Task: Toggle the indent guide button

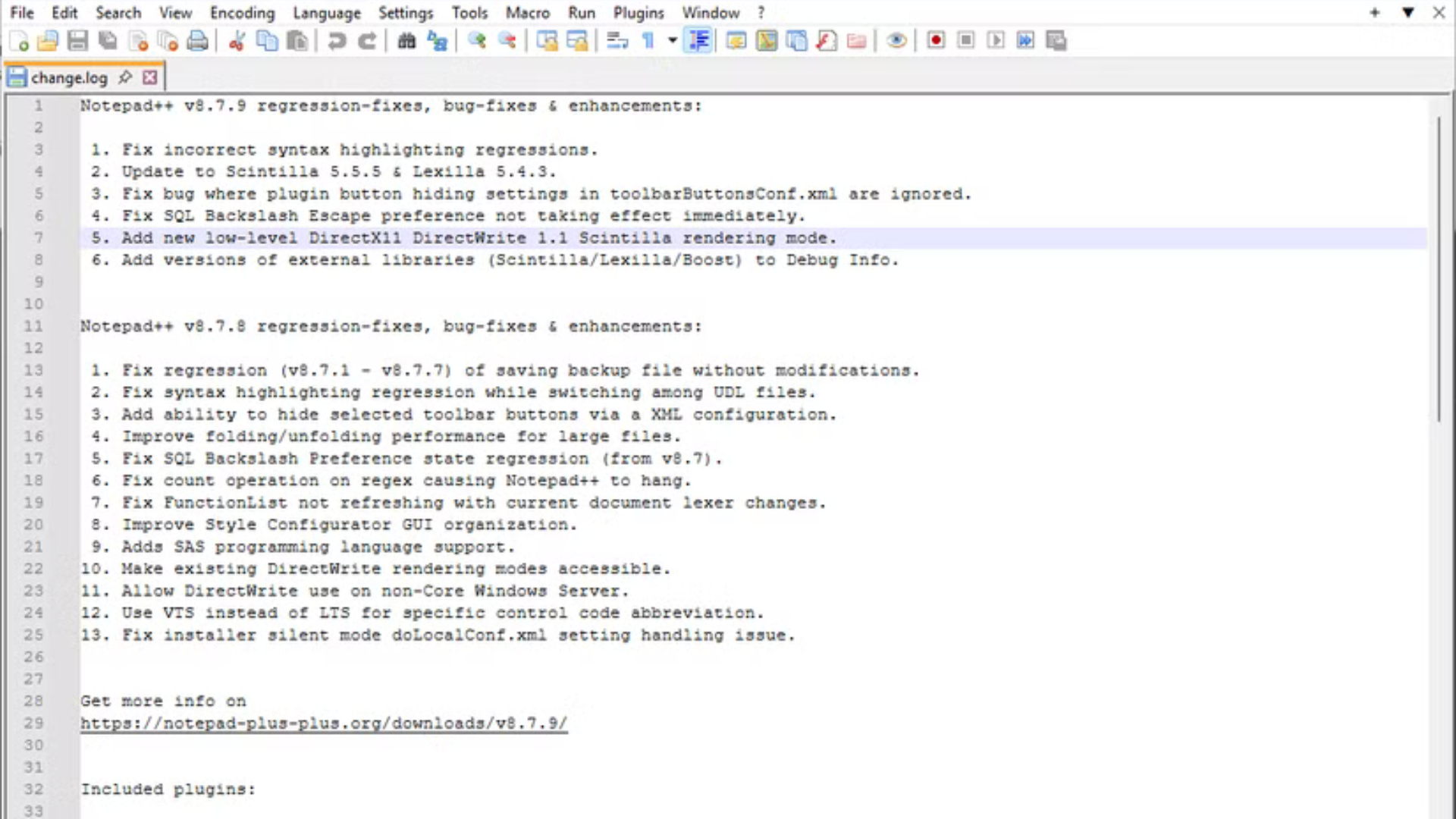Action: (698, 41)
